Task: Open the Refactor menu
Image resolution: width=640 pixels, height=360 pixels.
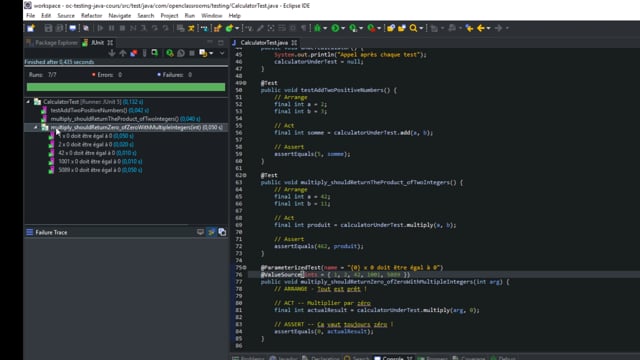Action: [x=91, y=16]
